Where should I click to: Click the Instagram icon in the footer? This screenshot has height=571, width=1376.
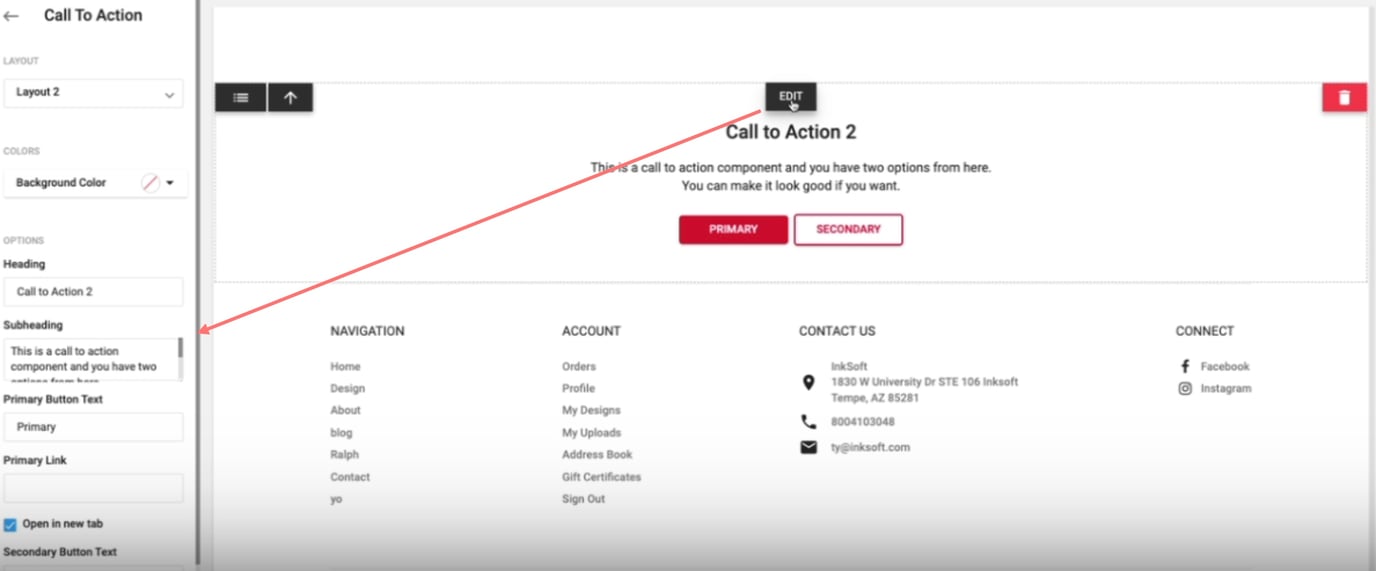[x=1185, y=388]
